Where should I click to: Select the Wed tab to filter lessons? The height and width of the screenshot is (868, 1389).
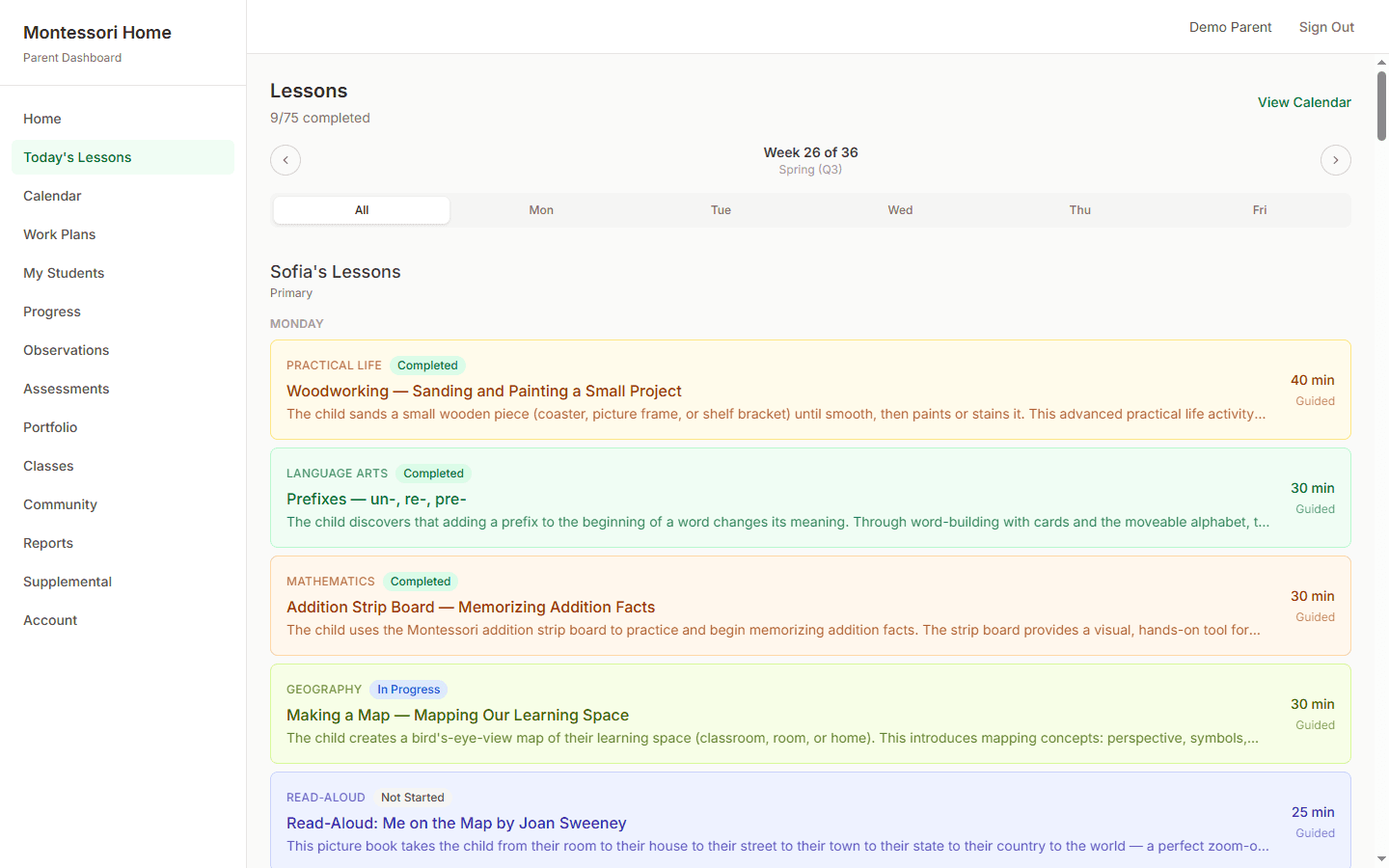pyautogui.click(x=900, y=209)
